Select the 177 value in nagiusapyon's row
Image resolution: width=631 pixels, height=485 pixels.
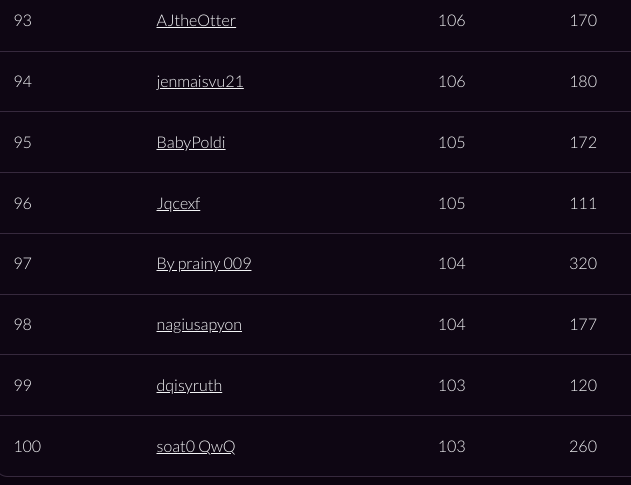(x=583, y=325)
